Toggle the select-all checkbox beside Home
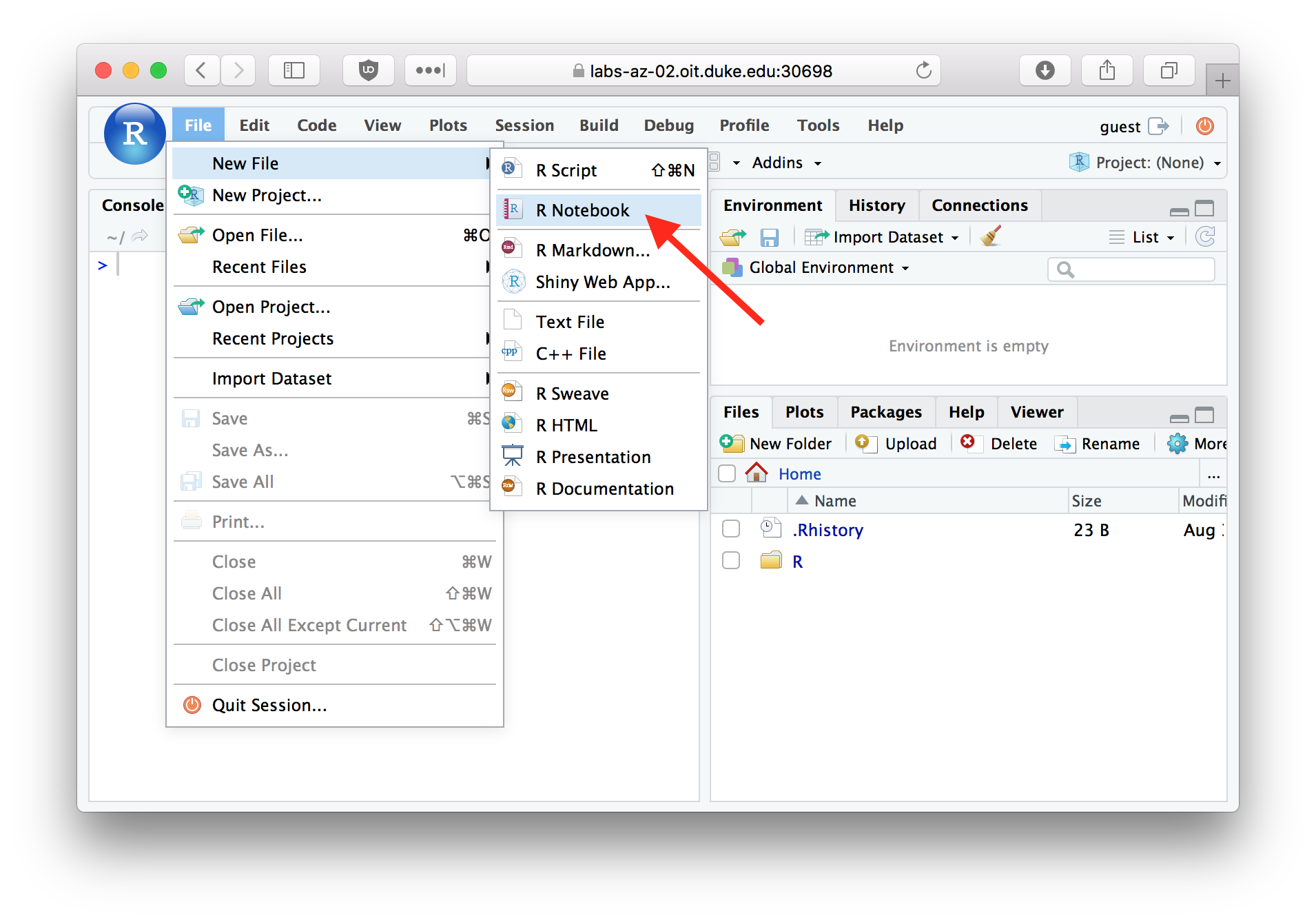The width and height of the screenshot is (1316, 922). [727, 473]
